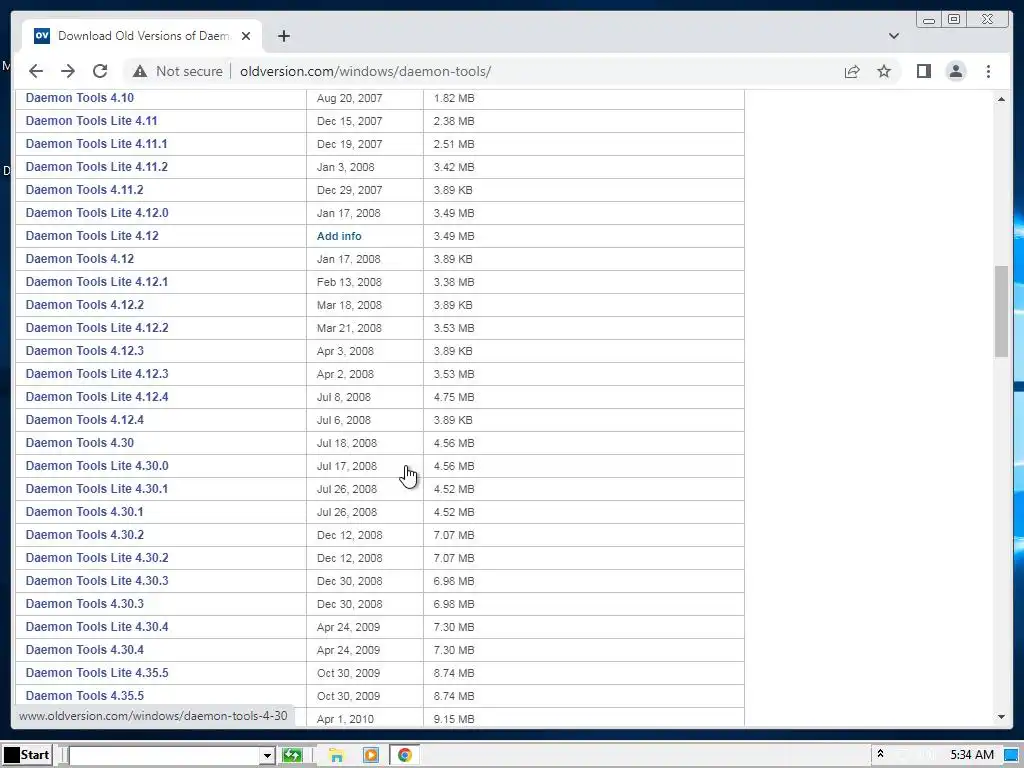The height and width of the screenshot is (768, 1024).
Task: Select the Download Old Versions of Daemon tab
Action: (x=143, y=36)
